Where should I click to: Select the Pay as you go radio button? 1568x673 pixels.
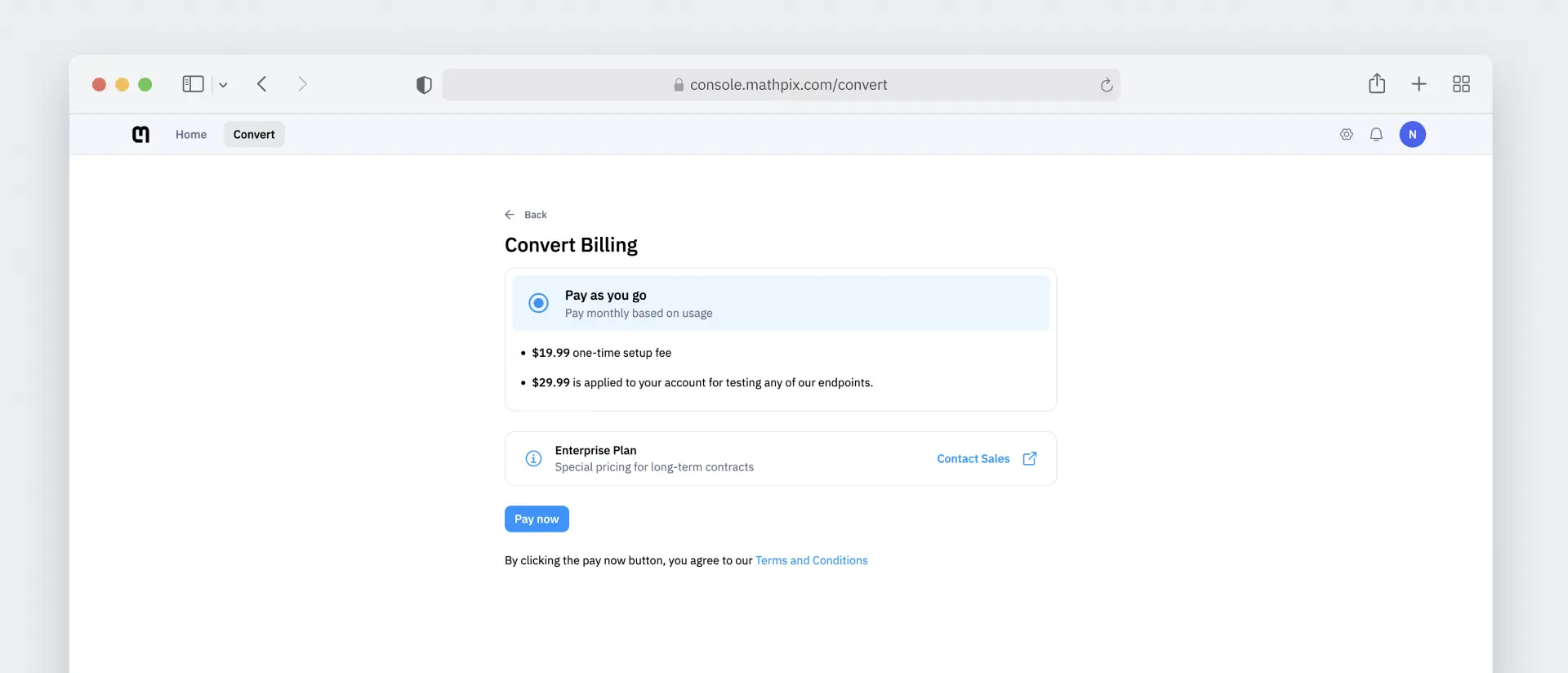click(x=538, y=303)
